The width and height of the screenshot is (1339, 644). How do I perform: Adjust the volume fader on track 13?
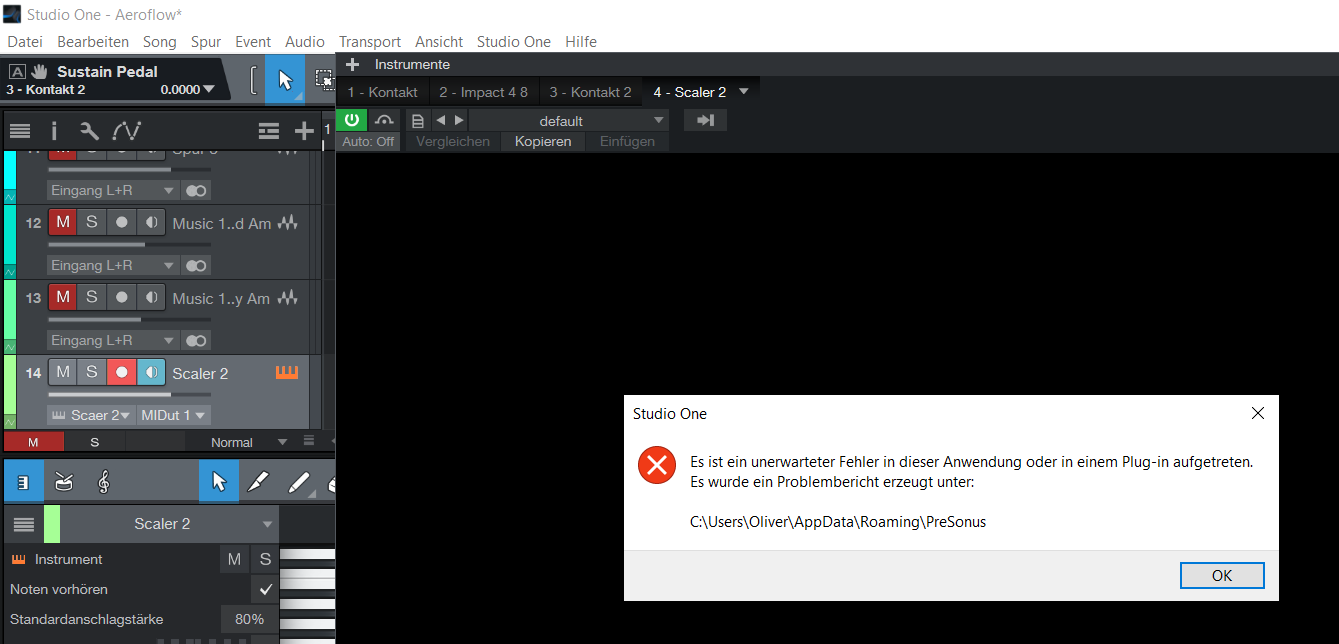(x=128, y=319)
